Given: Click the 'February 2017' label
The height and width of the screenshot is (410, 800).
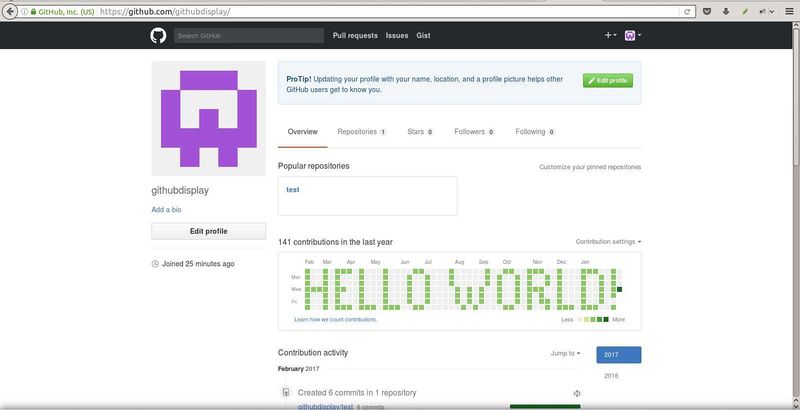Looking at the screenshot, I should tap(298, 369).
